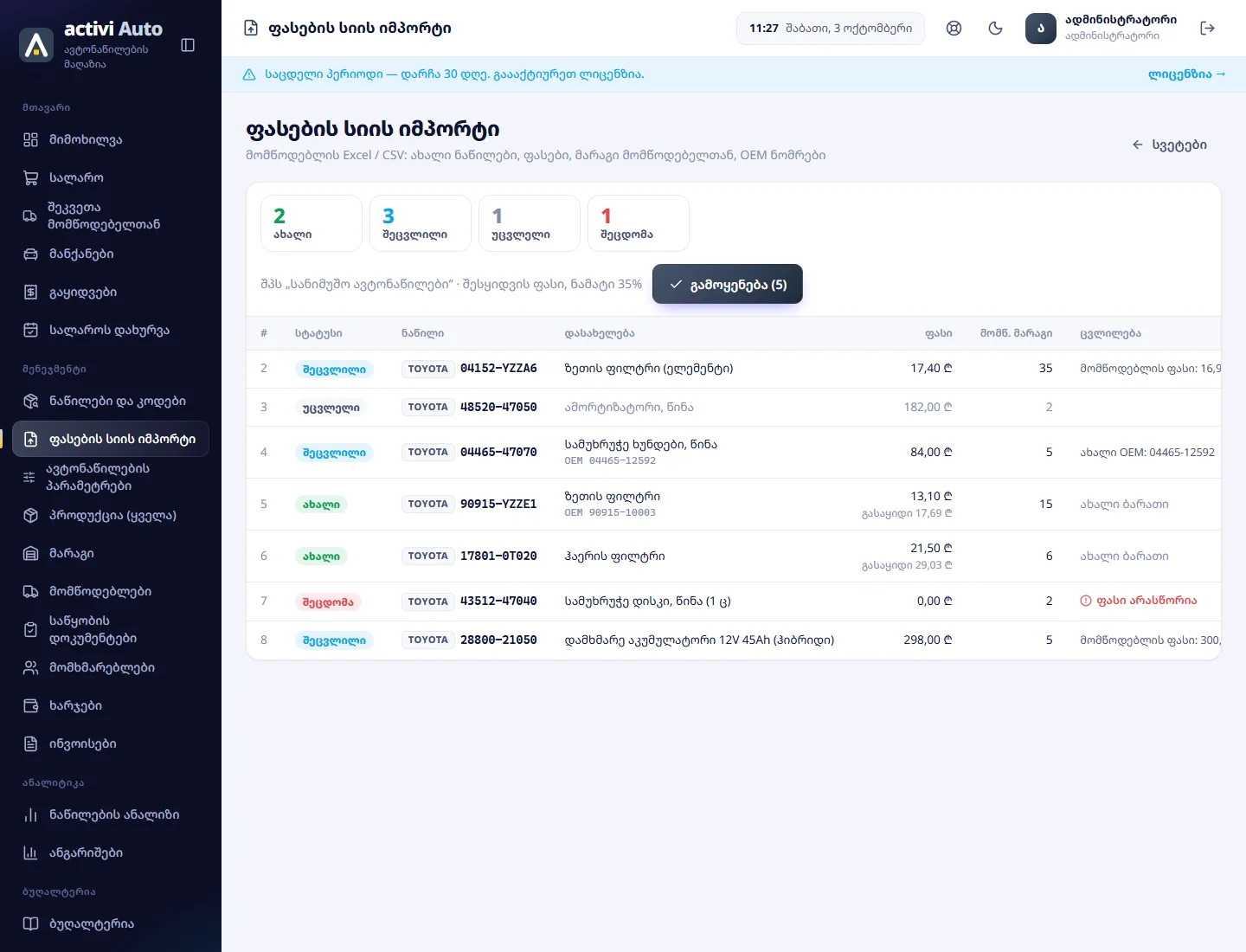Click part number 48520-47050
Image resolution: width=1246 pixels, height=952 pixels.
click(498, 407)
